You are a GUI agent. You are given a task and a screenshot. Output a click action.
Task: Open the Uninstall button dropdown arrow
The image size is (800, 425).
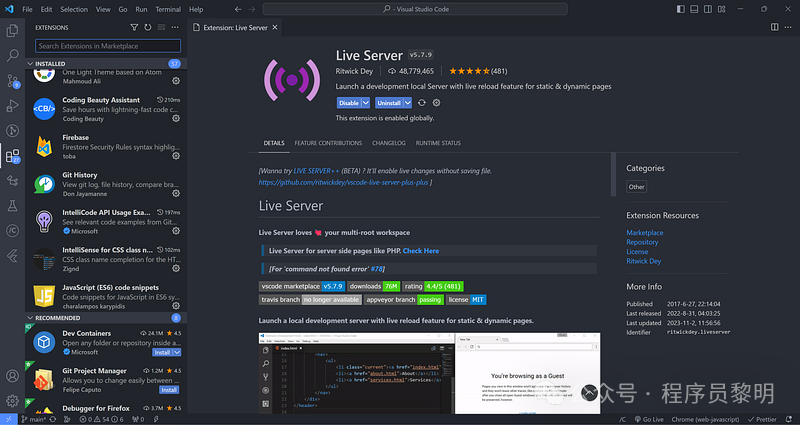tap(408, 103)
